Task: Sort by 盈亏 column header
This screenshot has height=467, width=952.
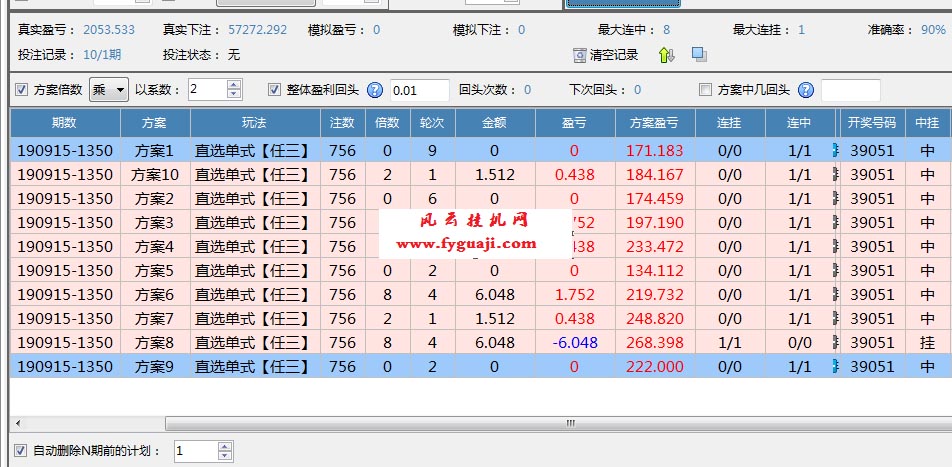Action: tap(574, 123)
